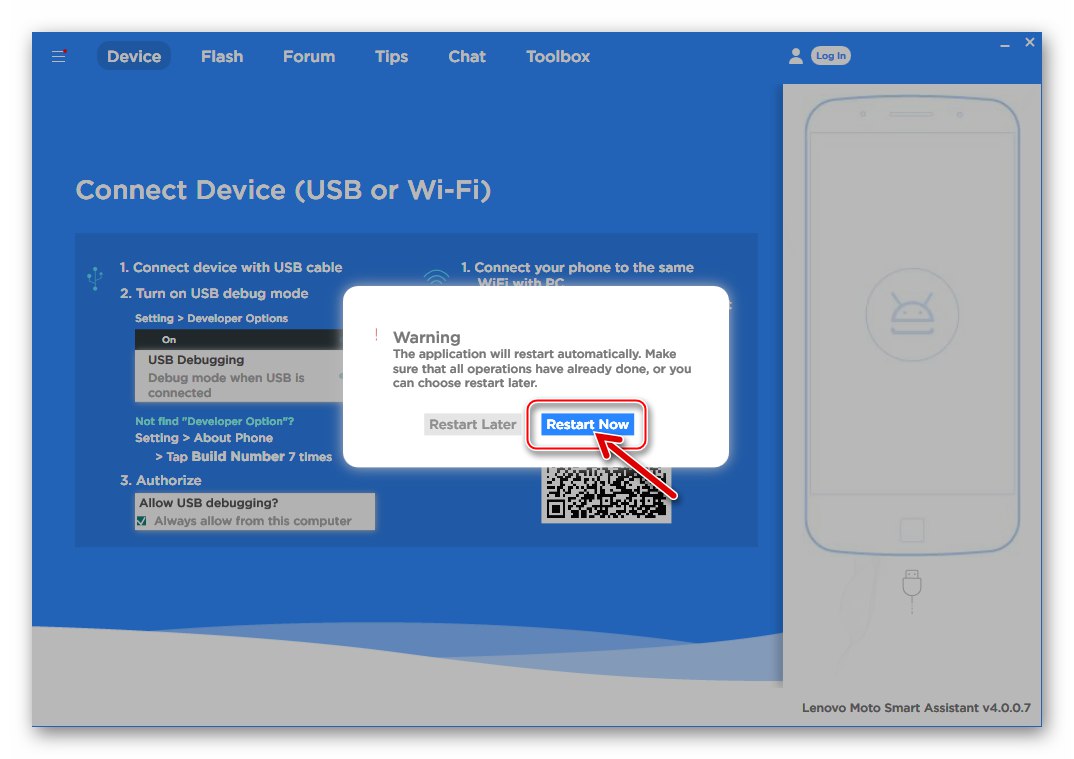Minimize the Smart Assistant window
Viewport: 1074px width, 759px height.
pyautogui.click(x=1004, y=45)
